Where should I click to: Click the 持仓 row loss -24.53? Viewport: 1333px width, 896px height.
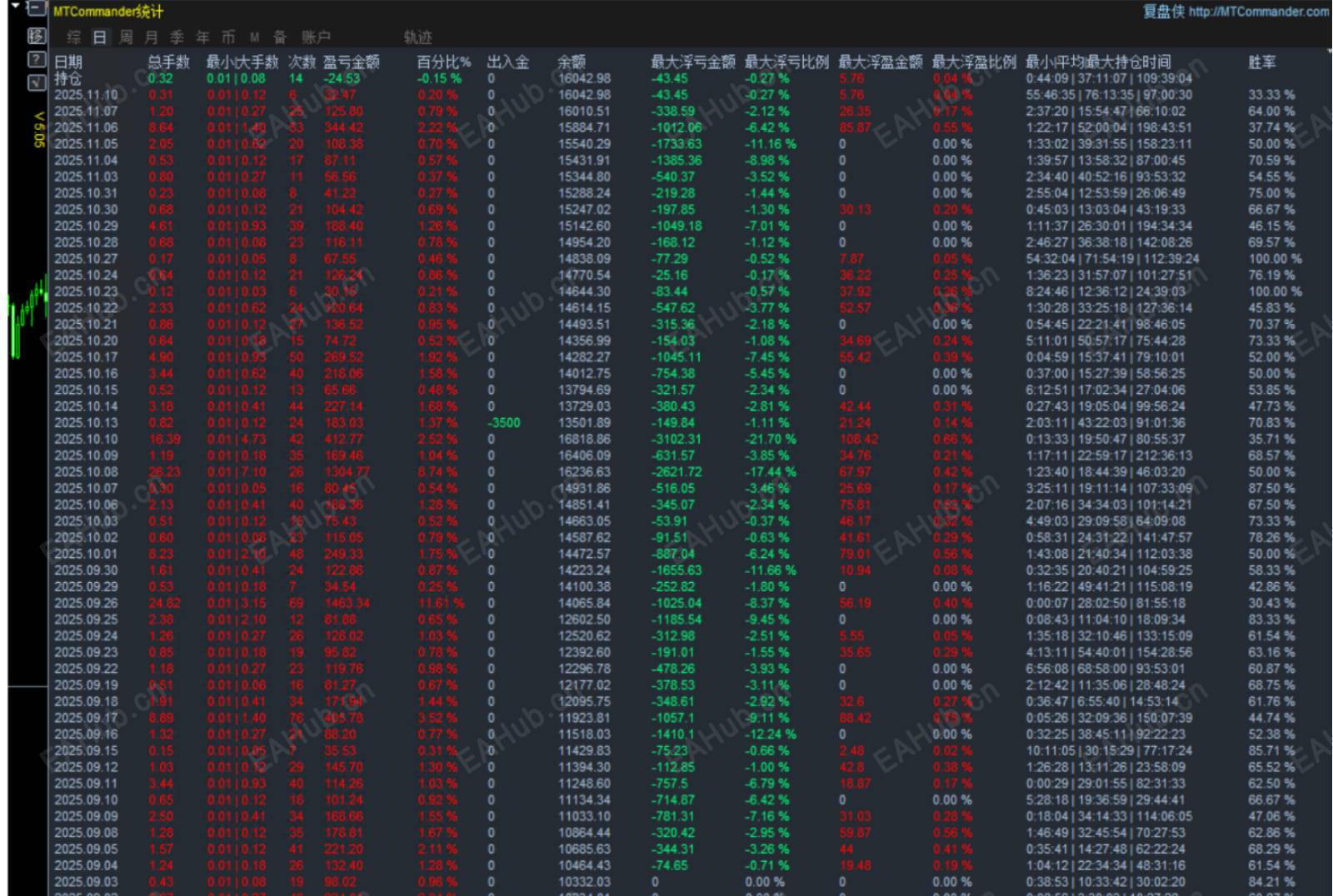pos(342,78)
